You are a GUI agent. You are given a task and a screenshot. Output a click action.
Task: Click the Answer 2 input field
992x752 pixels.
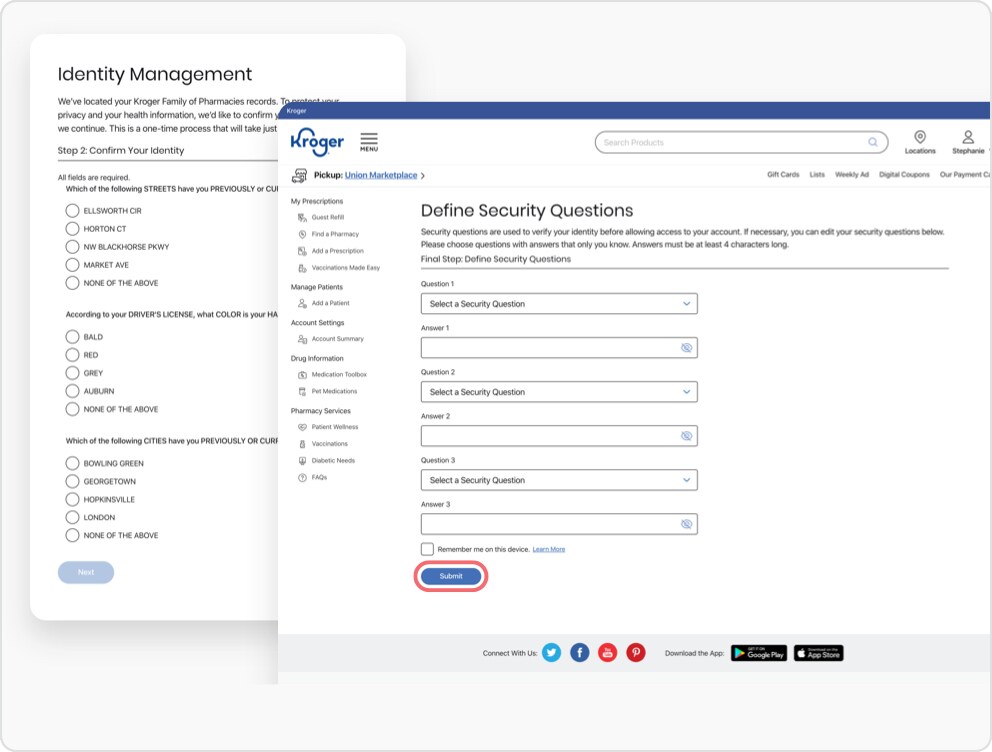pyautogui.click(x=559, y=436)
